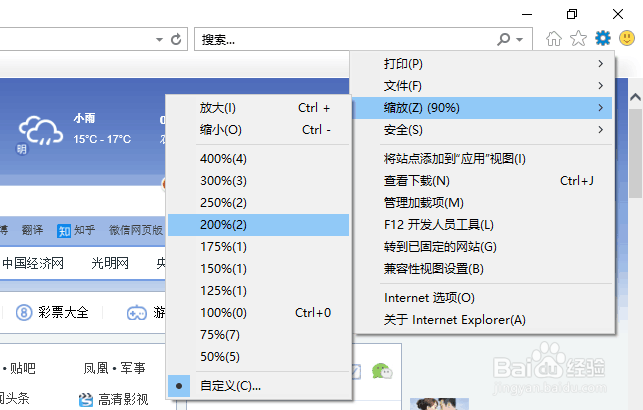This screenshot has height=410, width=643.
Task: Open the 中国经济网 link
Action: 33,263
